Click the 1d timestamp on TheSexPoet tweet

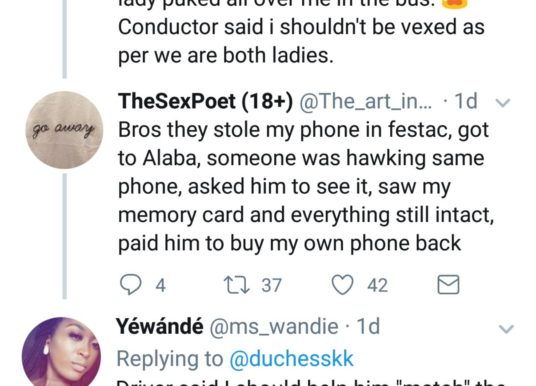click(x=465, y=101)
